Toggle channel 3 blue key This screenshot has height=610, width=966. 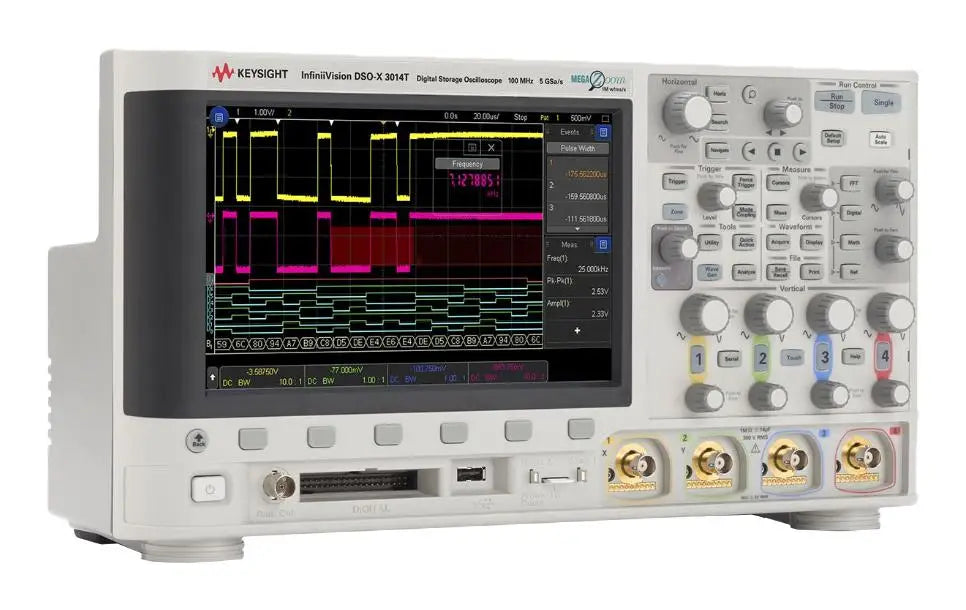pyautogui.click(x=824, y=357)
